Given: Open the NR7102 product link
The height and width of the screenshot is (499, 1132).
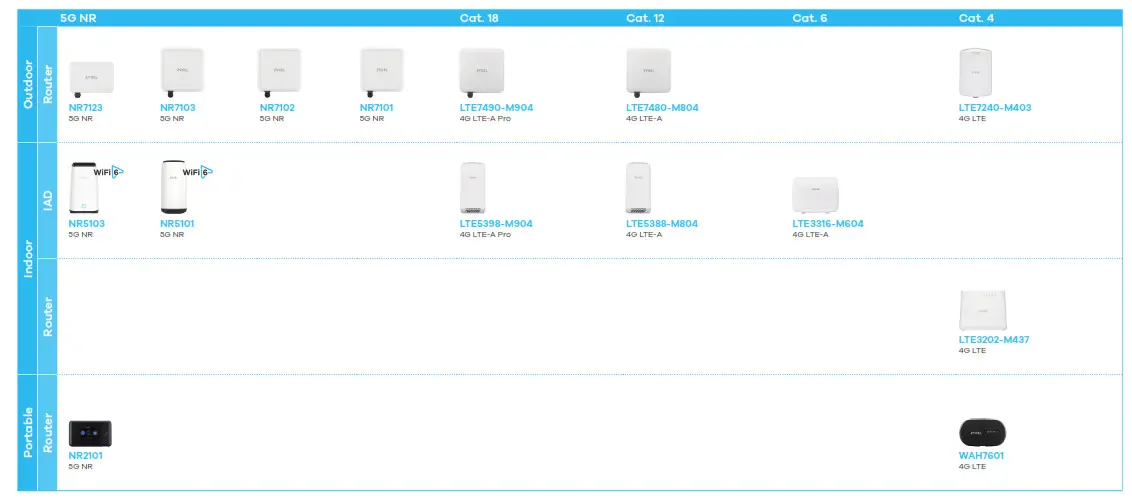Looking at the screenshot, I should [x=277, y=108].
